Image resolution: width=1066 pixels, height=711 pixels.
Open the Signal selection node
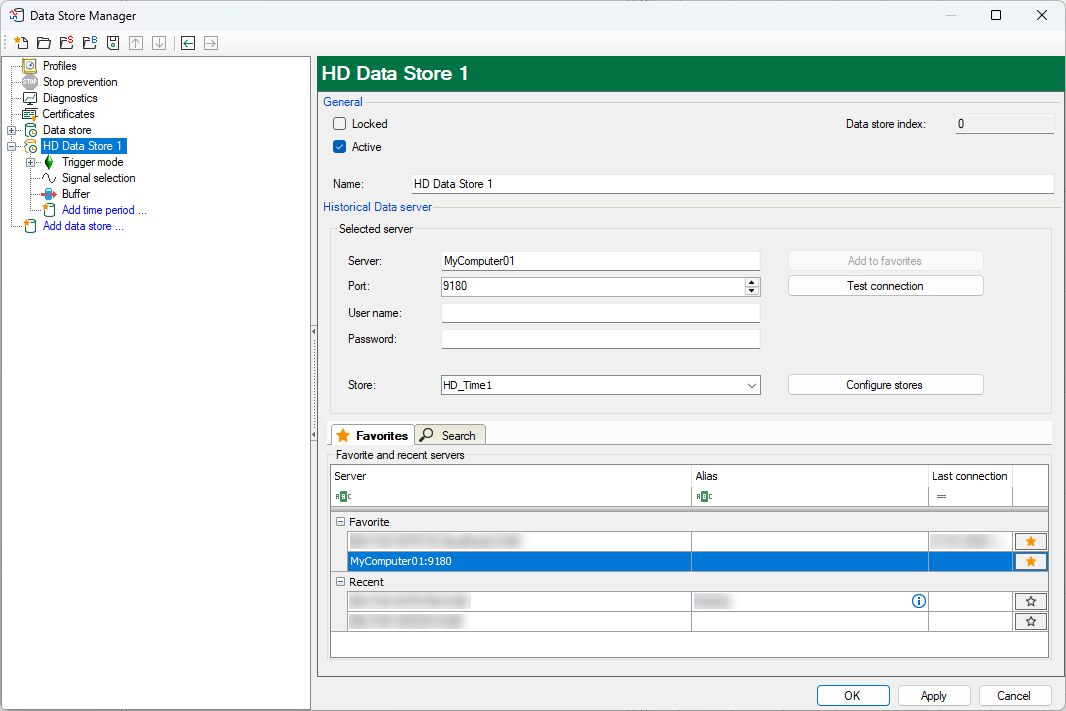(x=98, y=178)
